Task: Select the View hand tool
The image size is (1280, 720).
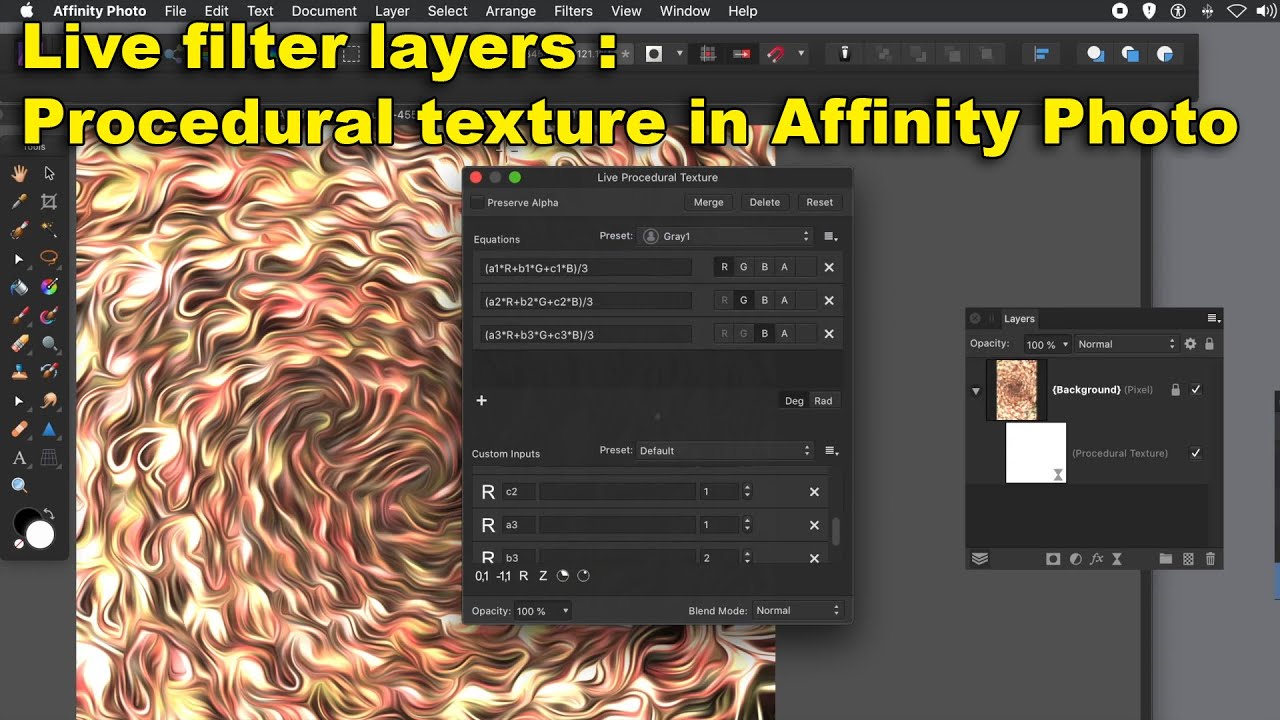Action: pyautogui.click(x=19, y=173)
